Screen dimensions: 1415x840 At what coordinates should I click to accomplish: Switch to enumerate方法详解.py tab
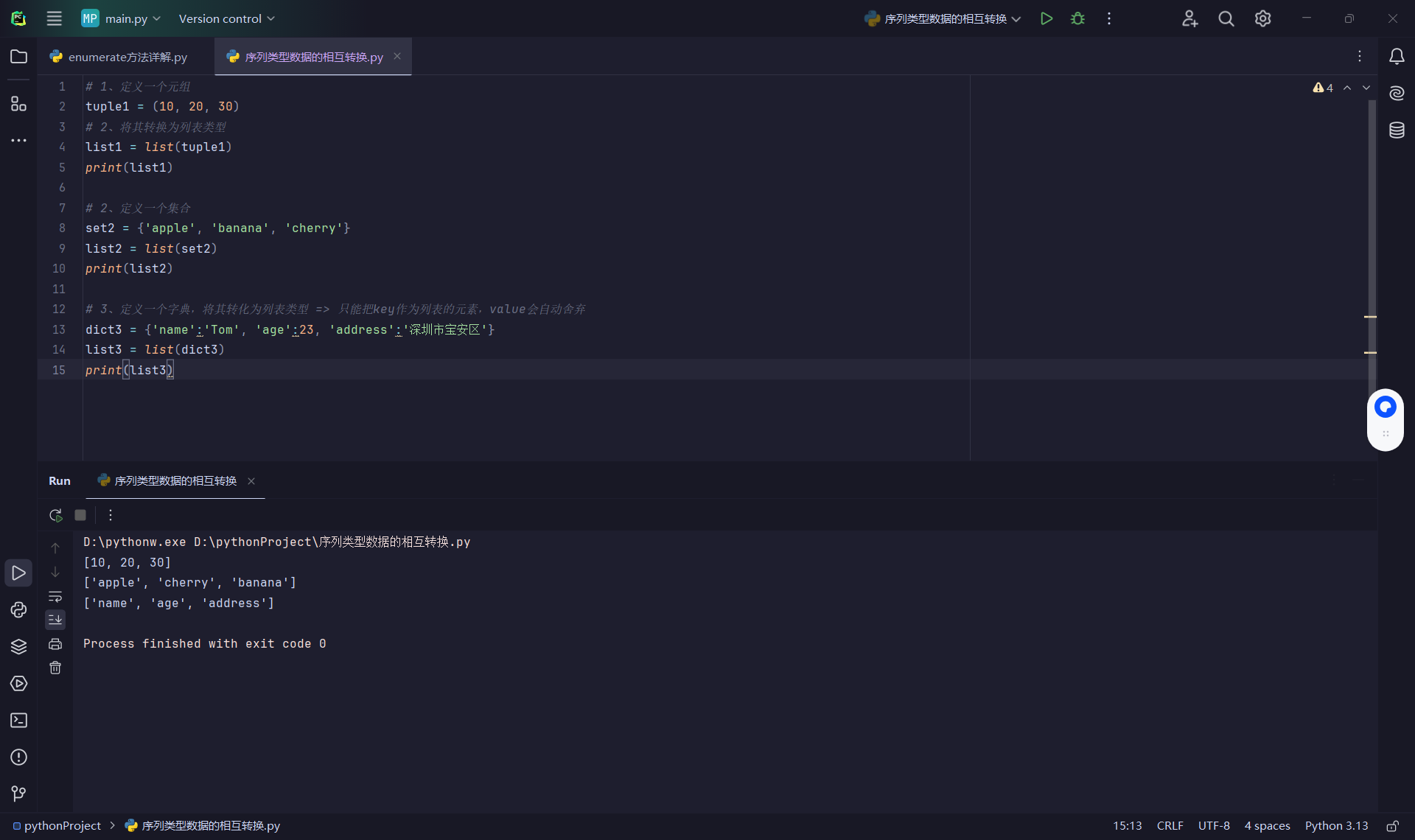(118, 57)
